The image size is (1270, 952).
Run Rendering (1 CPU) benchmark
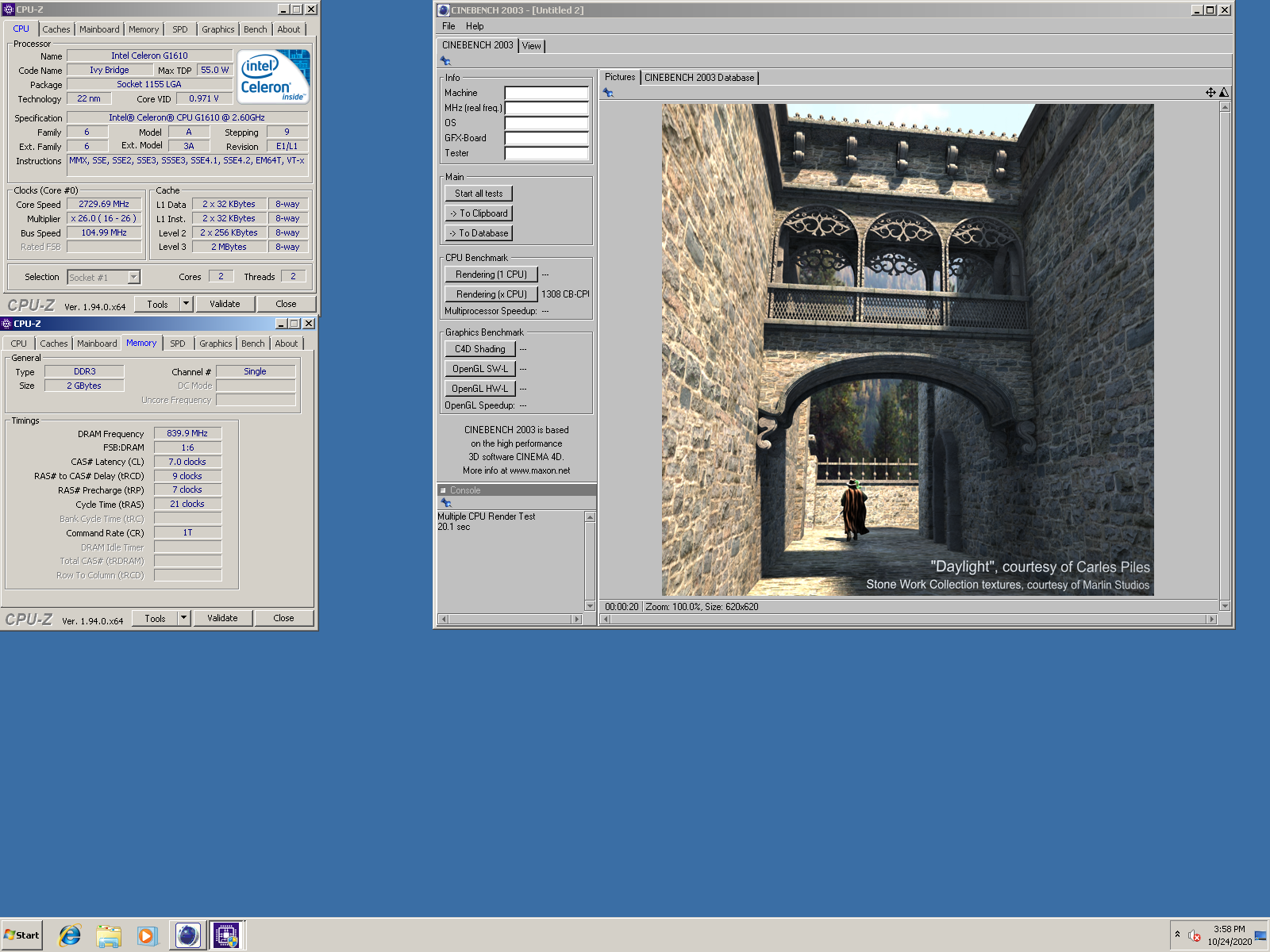coord(491,274)
